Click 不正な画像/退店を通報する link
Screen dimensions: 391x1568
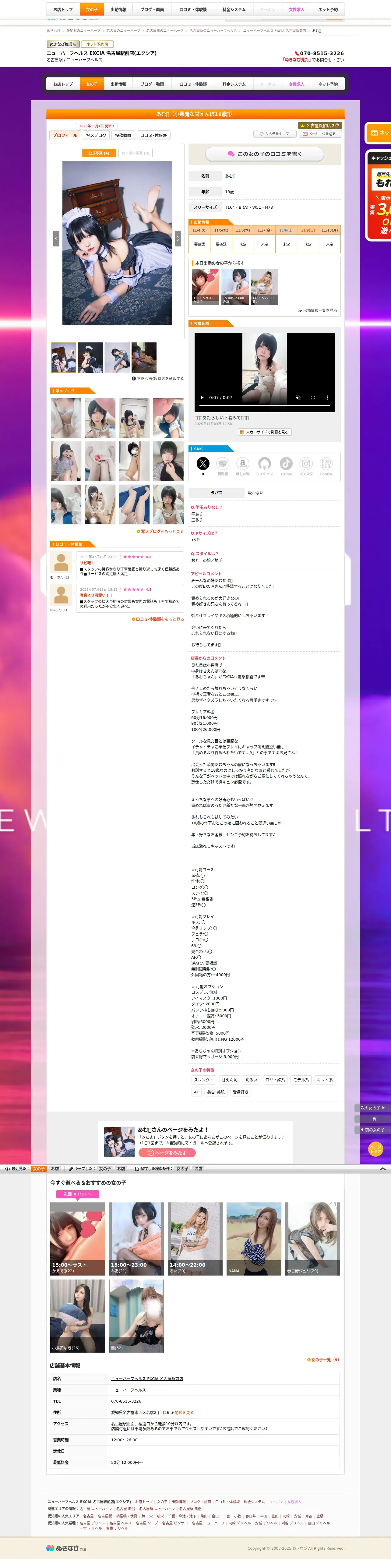pyautogui.click(x=158, y=379)
